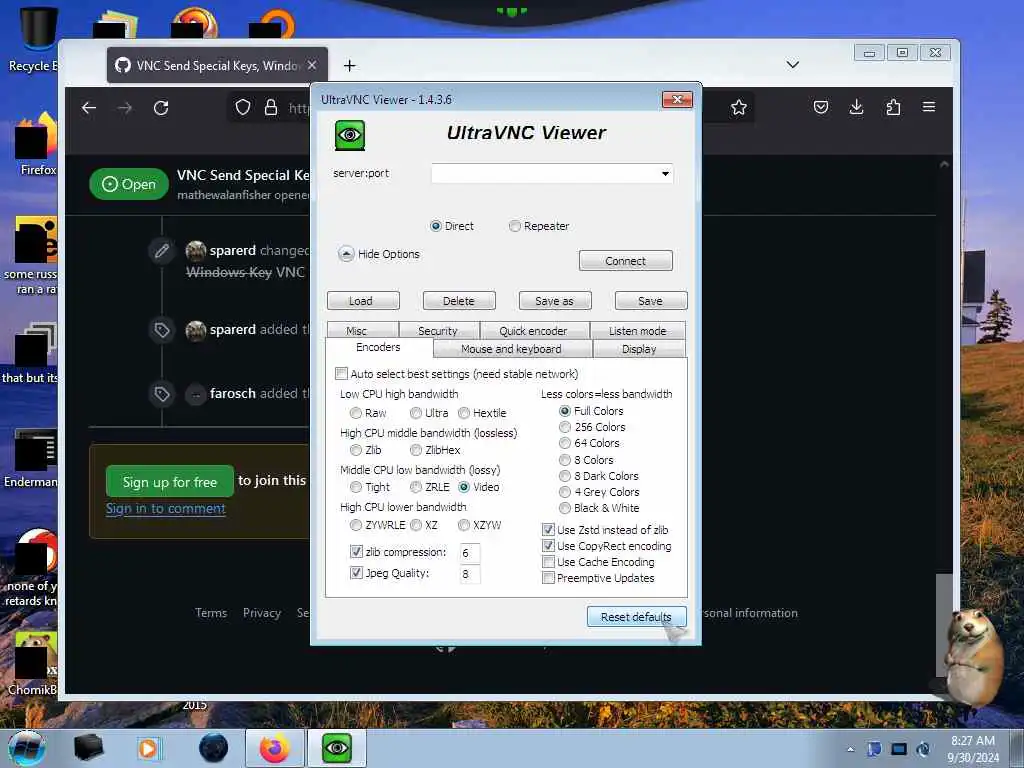The height and width of the screenshot is (768, 1024).
Task: Click the Load button
Action: click(x=363, y=300)
